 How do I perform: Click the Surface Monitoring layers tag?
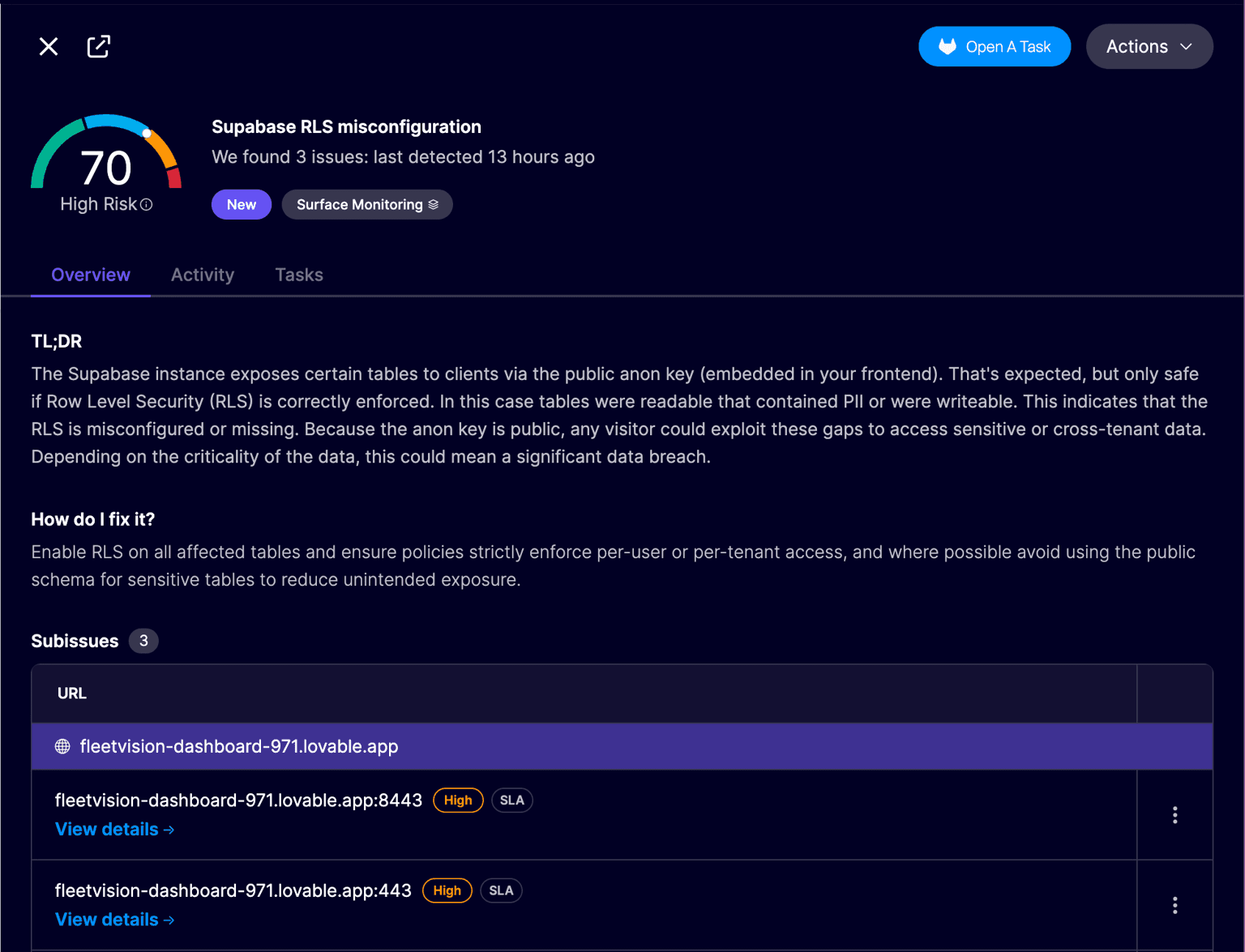point(366,205)
